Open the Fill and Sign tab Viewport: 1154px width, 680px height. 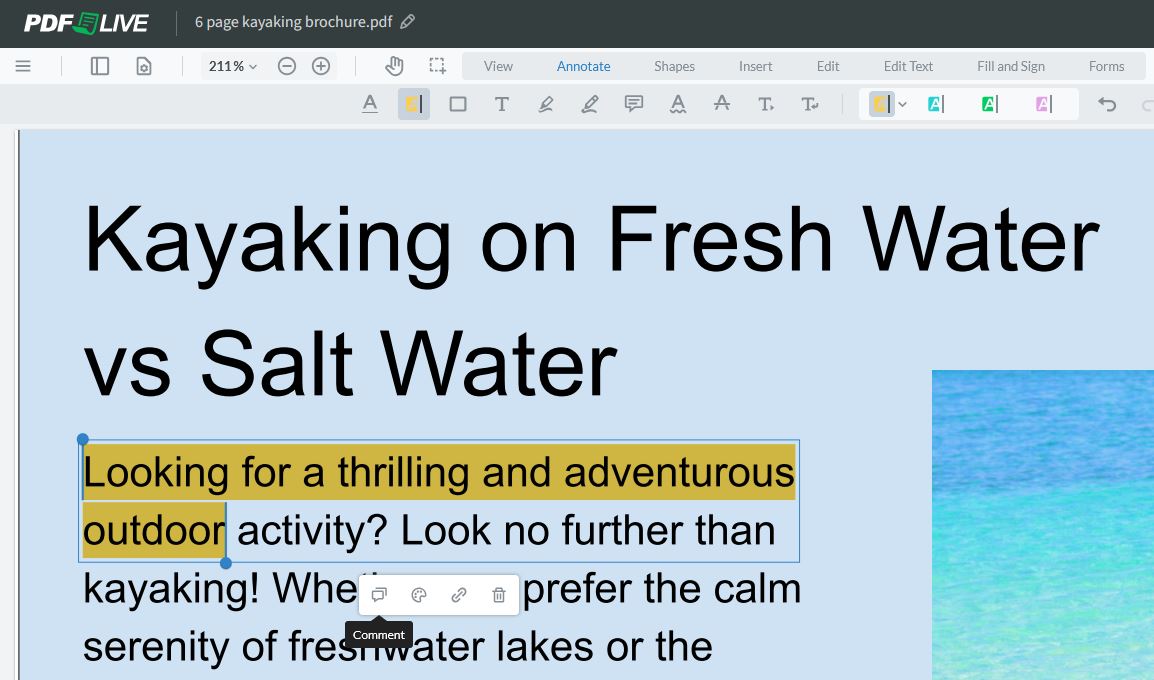[1010, 65]
